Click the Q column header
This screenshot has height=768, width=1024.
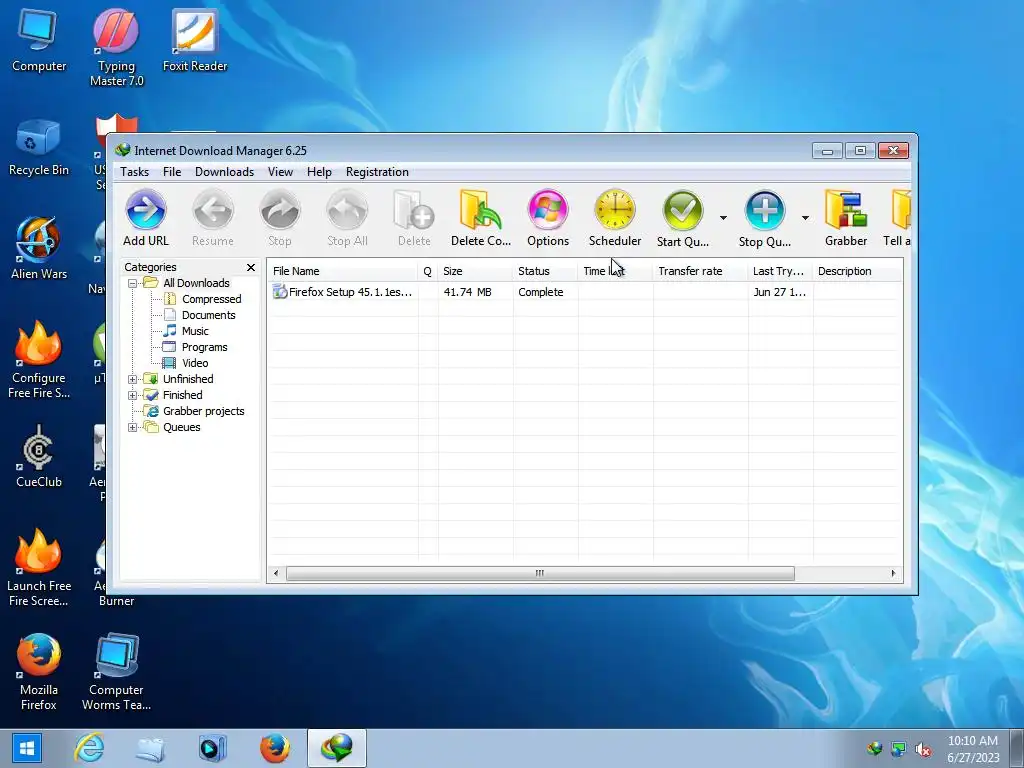click(428, 271)
